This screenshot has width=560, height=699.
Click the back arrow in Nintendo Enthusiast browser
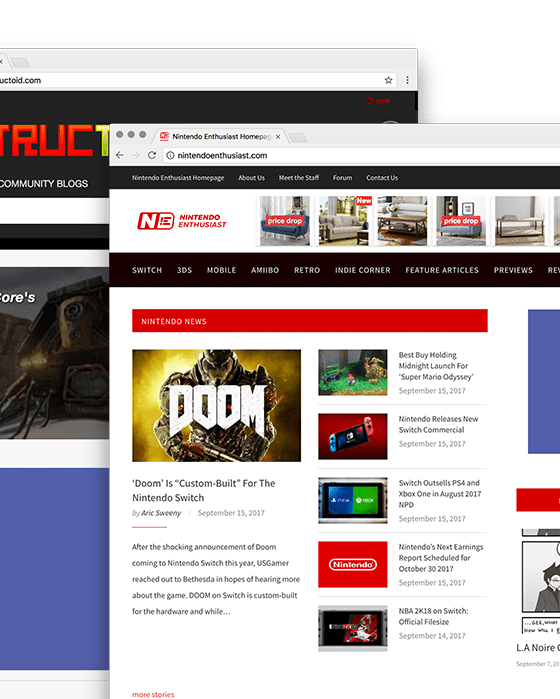pos(119,155)
